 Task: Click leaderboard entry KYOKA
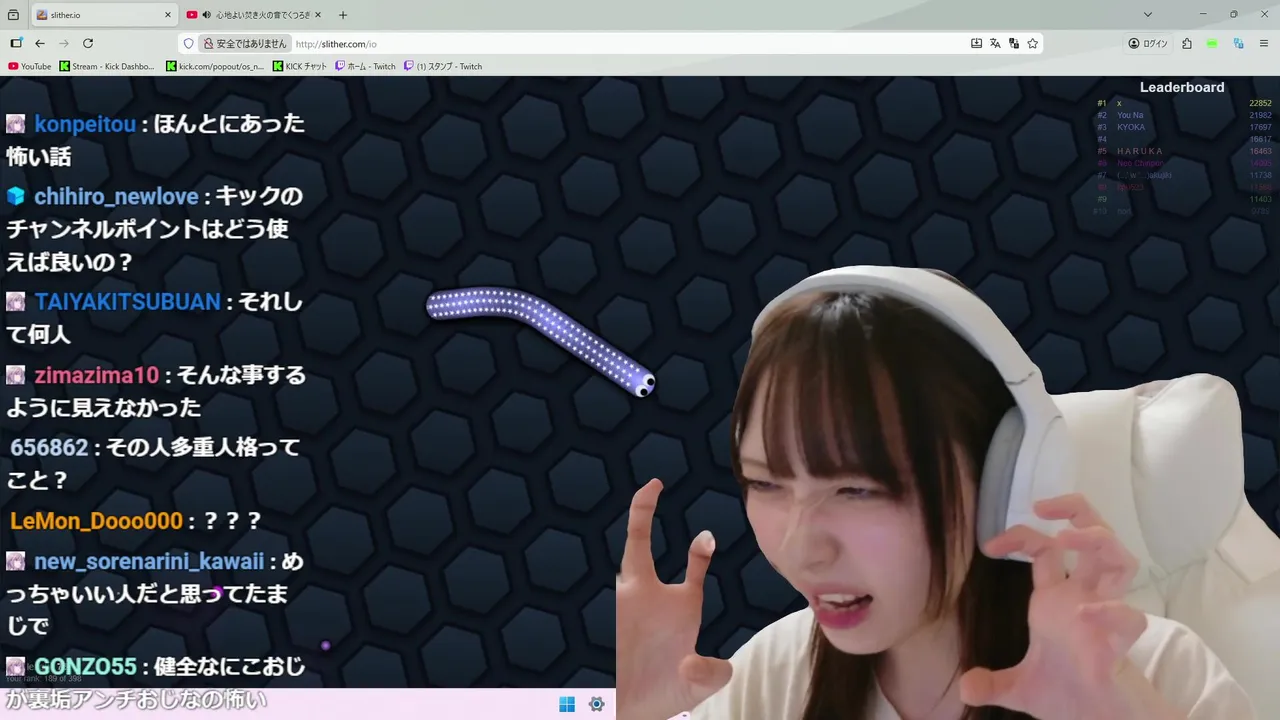[x=1131, y=127]
